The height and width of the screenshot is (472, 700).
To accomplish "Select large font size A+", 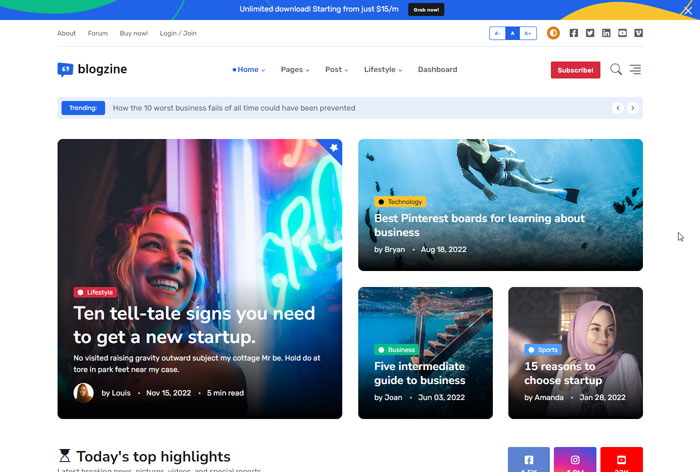I will coord(528,33).
